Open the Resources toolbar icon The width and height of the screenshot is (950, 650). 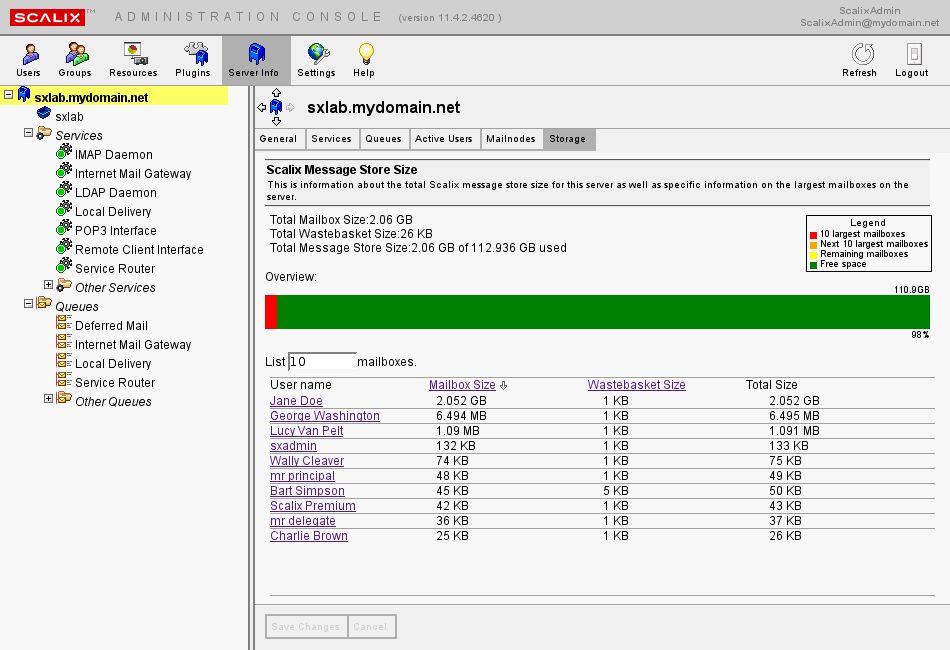point(133,59)
